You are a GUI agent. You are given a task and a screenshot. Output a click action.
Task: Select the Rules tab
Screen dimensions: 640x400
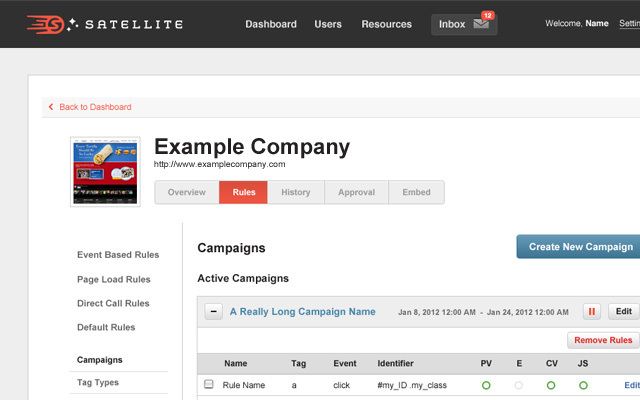(243, 192)
